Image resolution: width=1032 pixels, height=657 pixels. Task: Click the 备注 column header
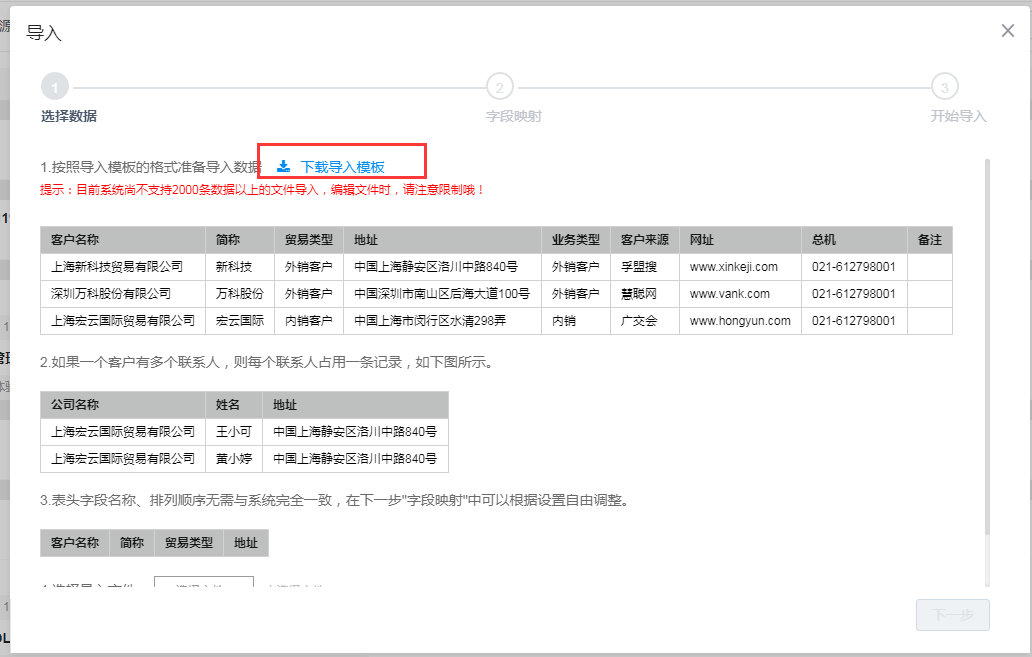point(929,240)
